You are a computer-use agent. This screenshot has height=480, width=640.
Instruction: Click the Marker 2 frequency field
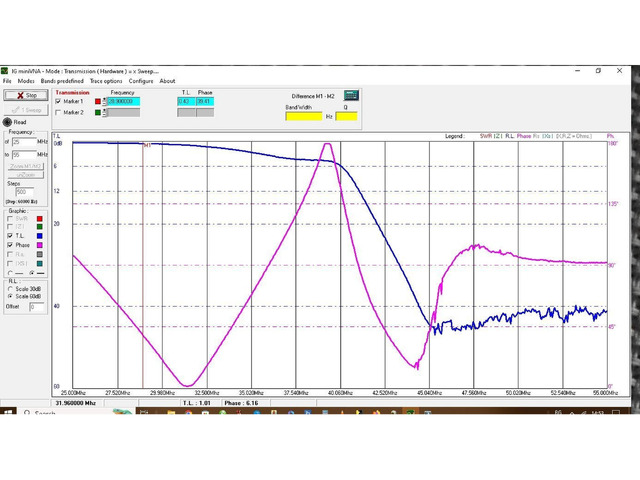(123, 112)
